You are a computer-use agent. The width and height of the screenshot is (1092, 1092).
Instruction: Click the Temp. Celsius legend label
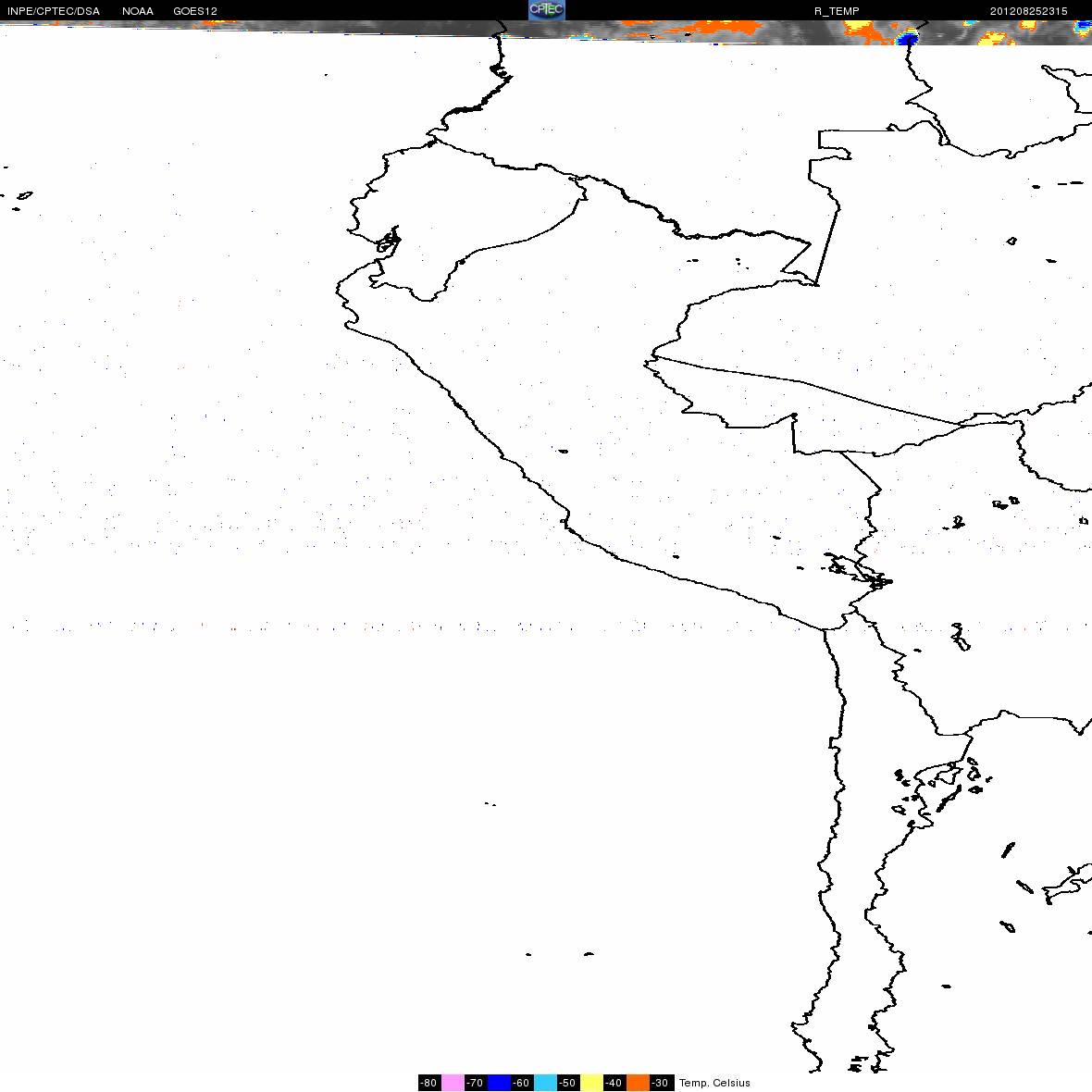(714, 1083)
